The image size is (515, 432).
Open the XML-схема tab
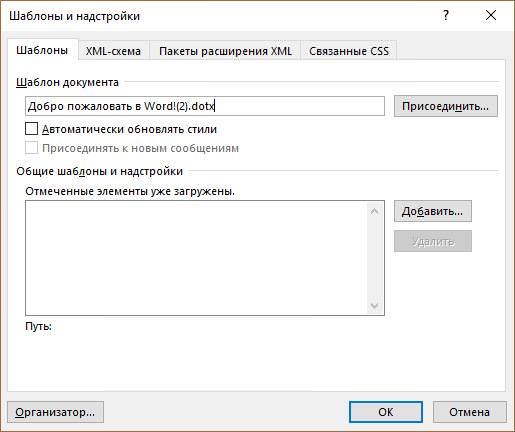(113, 51)
